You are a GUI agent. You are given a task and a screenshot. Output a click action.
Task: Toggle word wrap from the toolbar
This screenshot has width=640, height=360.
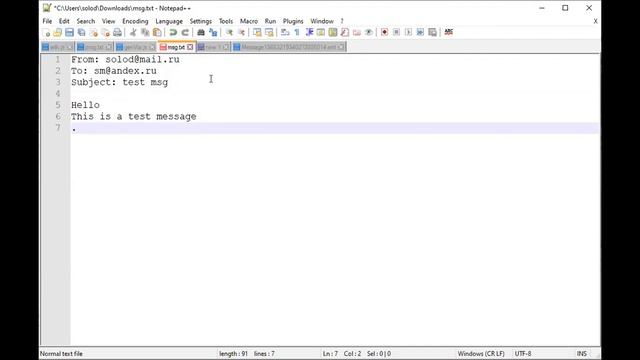tap(285, 33)
